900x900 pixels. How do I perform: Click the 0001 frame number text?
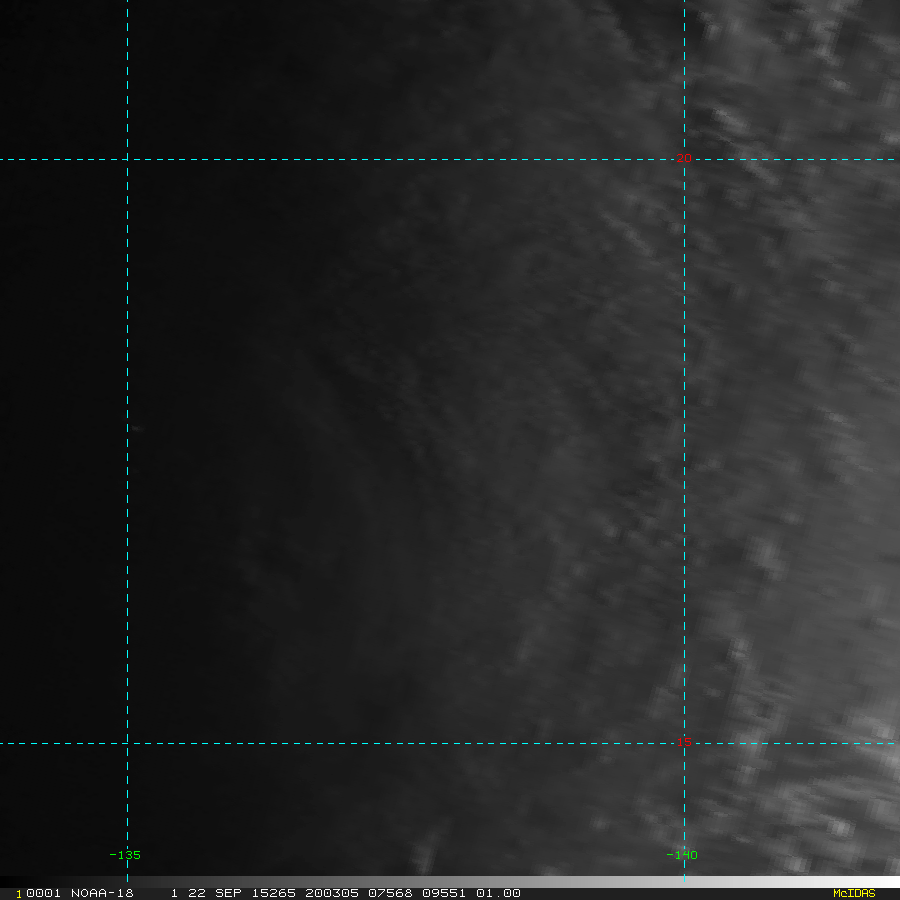pyautogui.click(x=44, y=893)
